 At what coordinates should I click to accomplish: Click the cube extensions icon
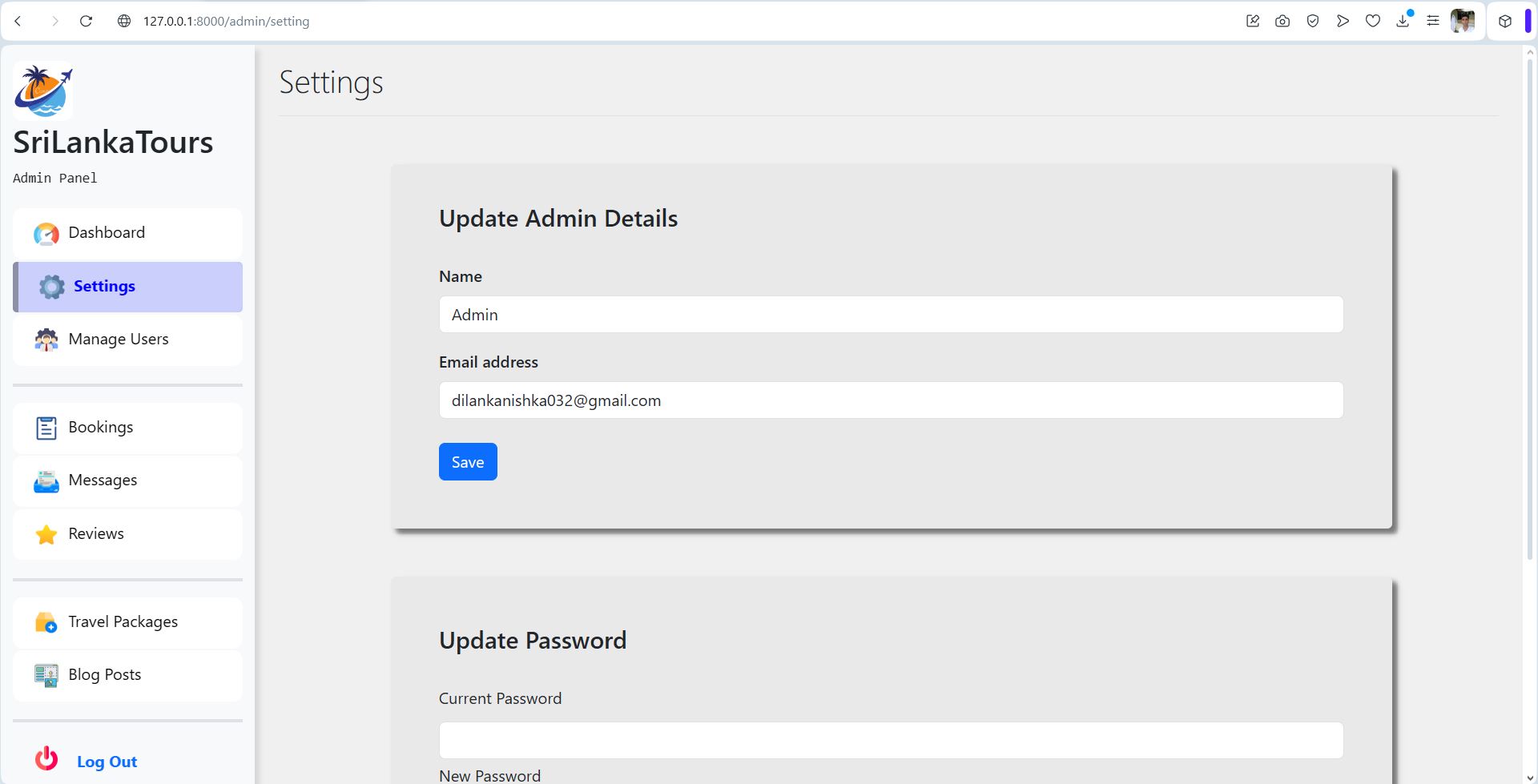1505,21
